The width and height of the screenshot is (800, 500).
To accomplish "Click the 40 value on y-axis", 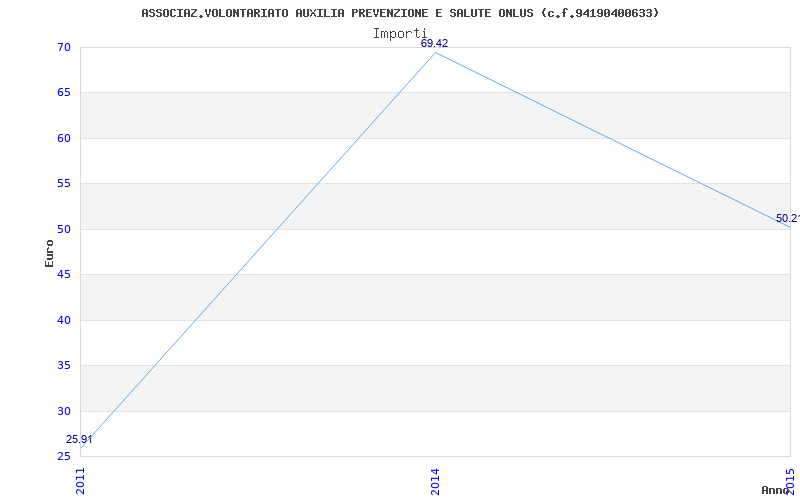I will [x=64, y=320].
